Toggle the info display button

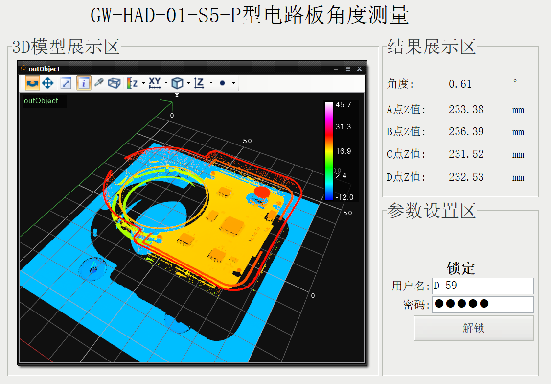pos(84,83)
